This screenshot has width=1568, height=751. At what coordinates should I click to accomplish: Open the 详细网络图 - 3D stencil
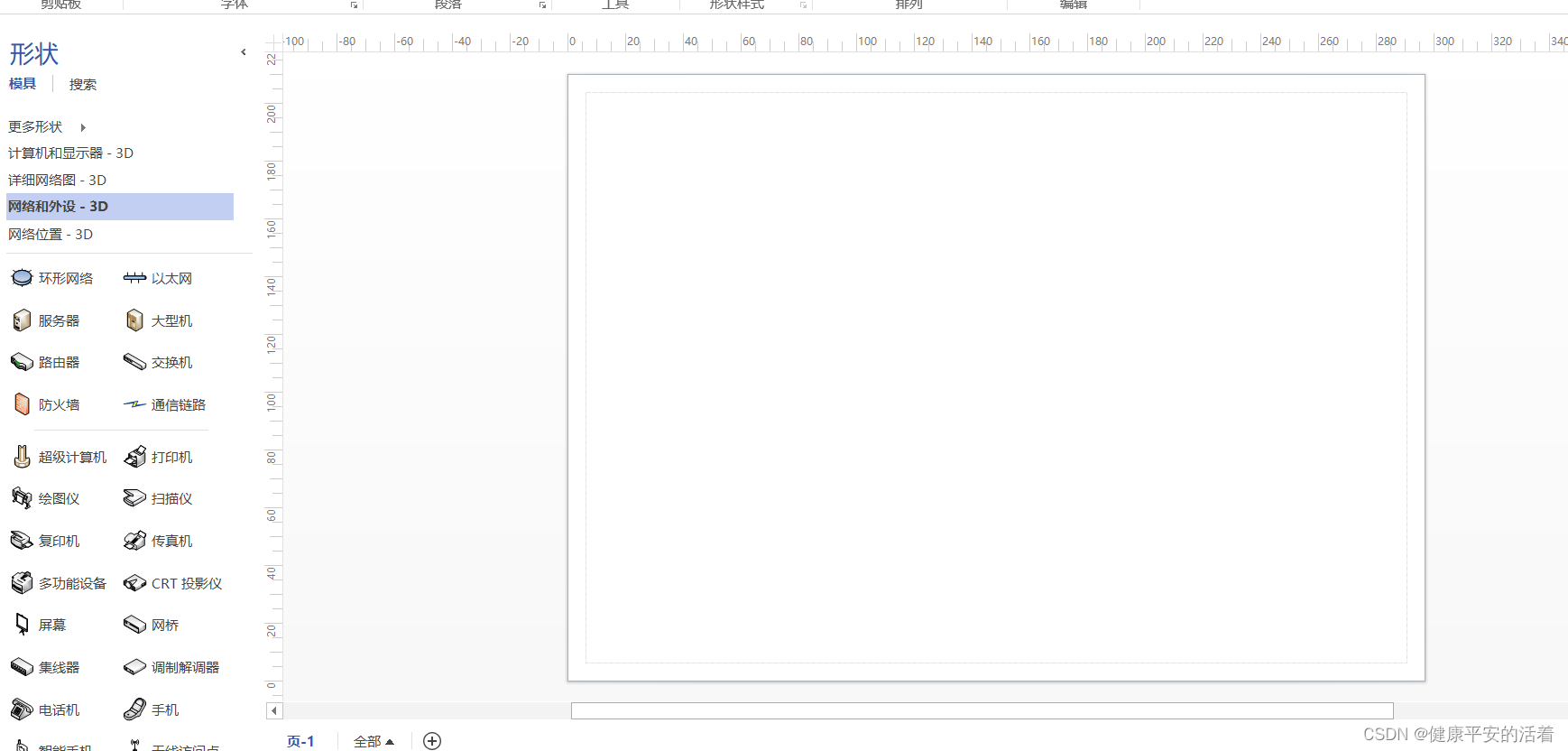(120, 181)
